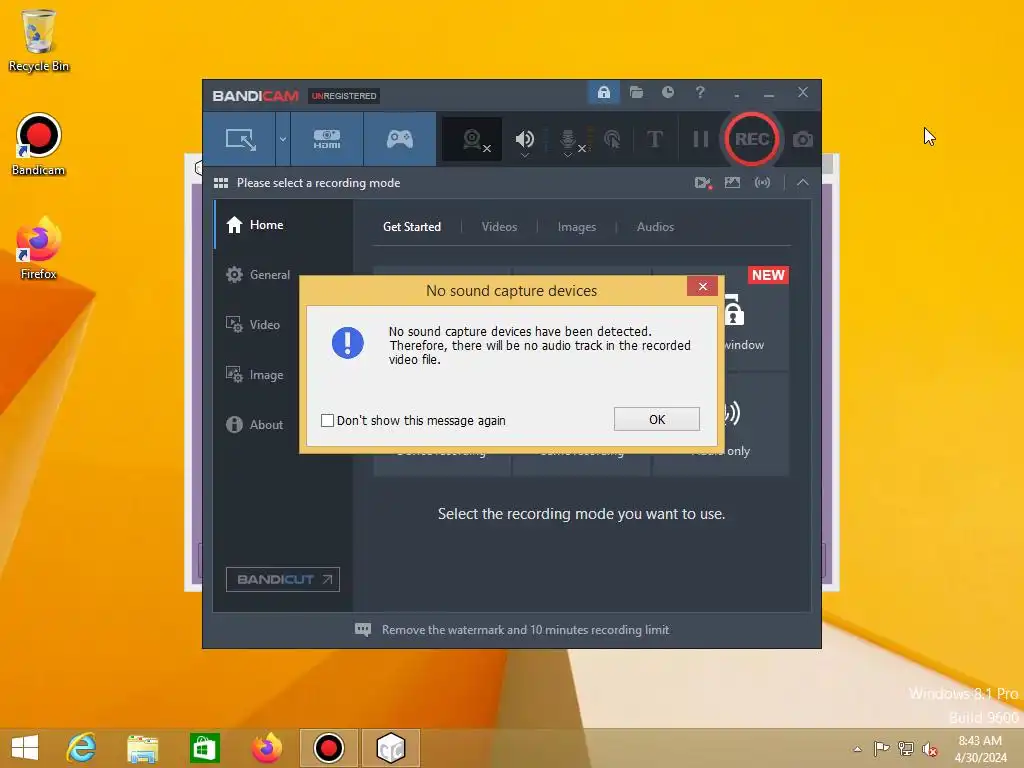
Task: Open File Explorer from taskbar
Action: (x=142, y=748)
